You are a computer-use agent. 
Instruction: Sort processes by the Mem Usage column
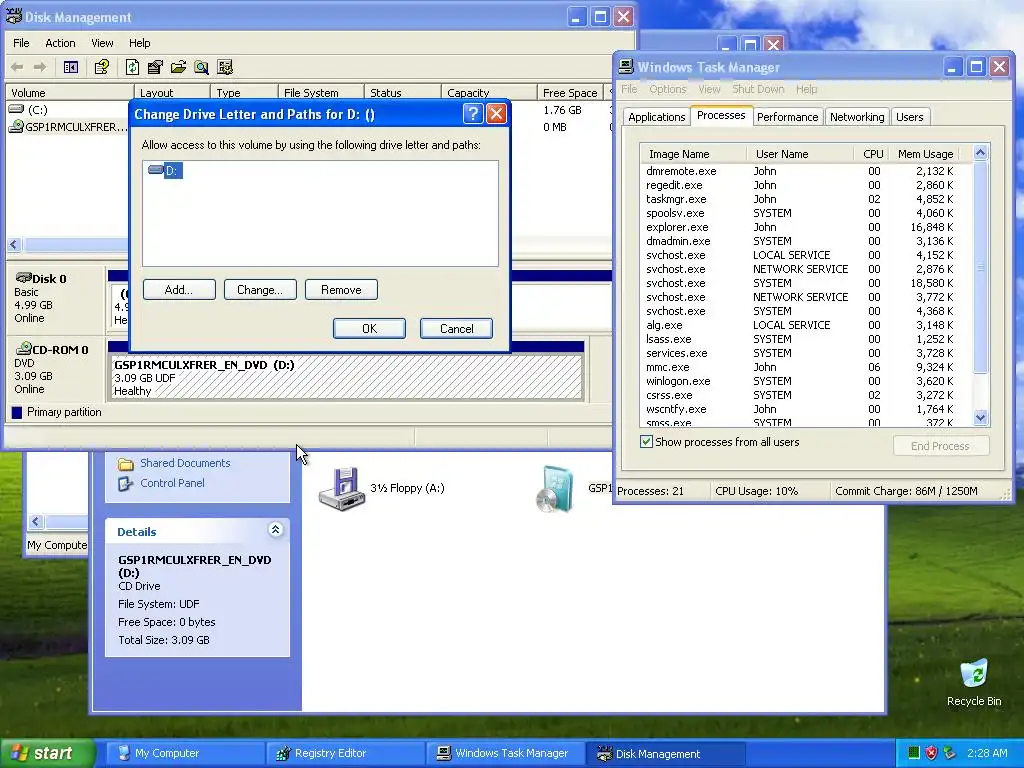click(925, 154)
